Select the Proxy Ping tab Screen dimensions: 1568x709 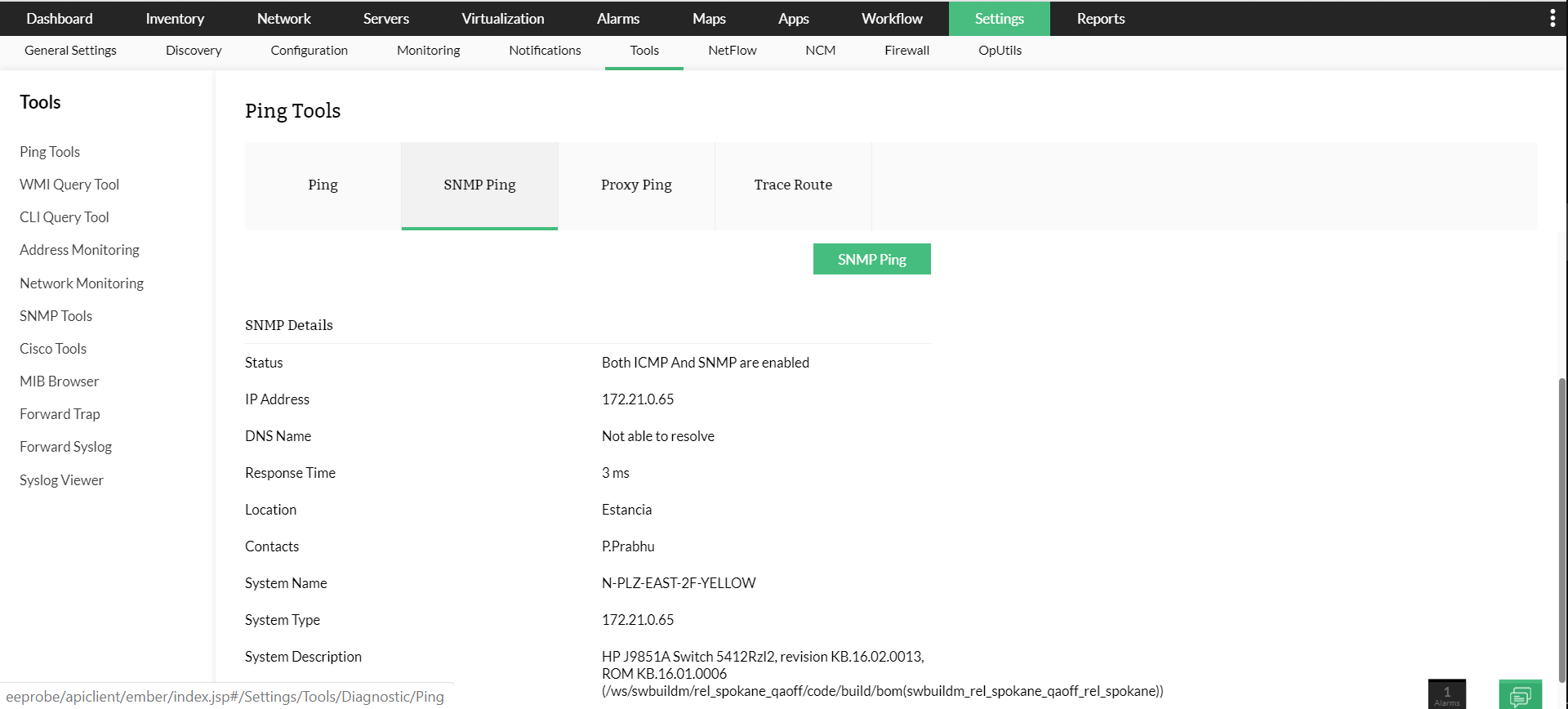coord(636,185)
